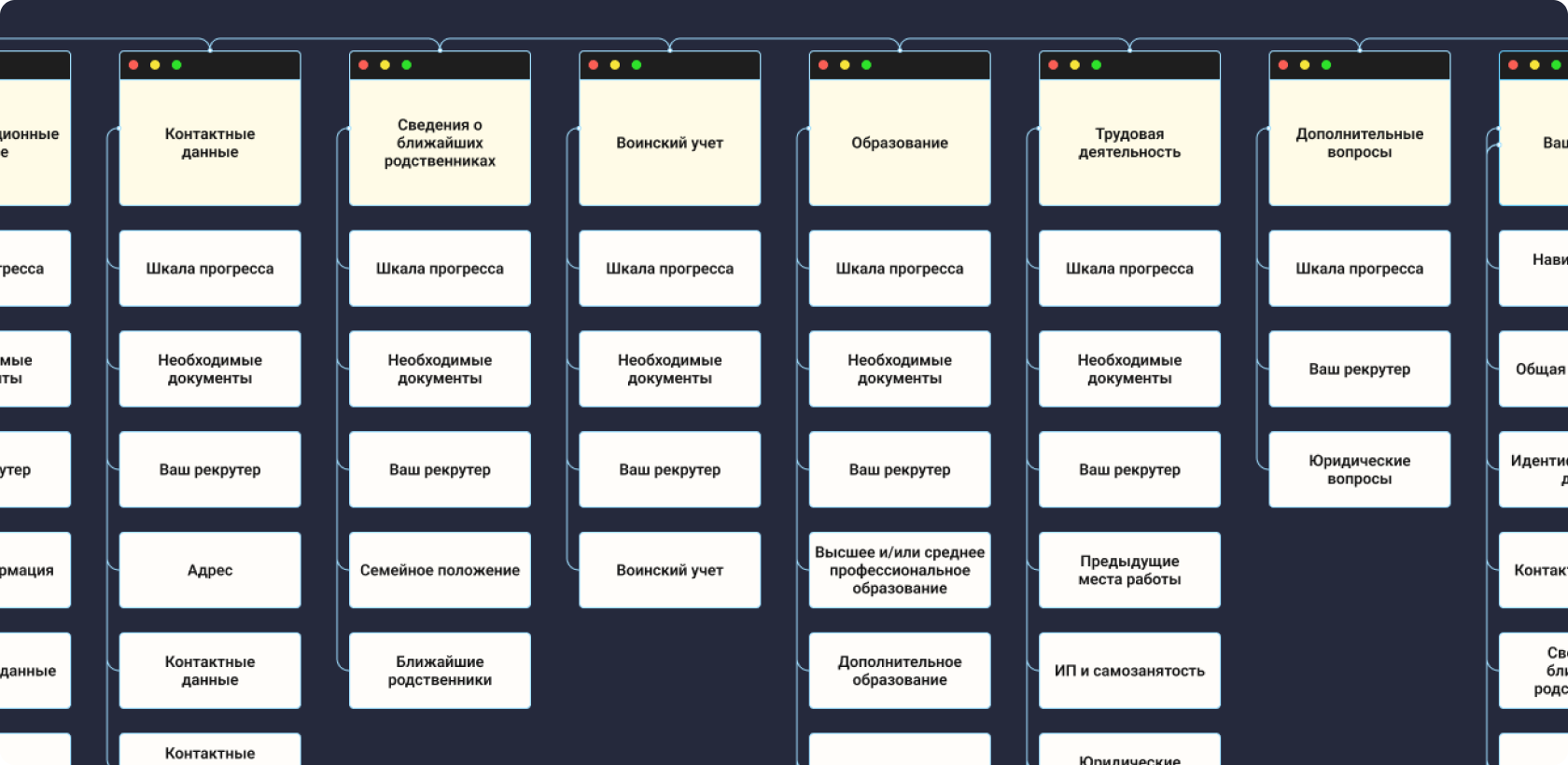Click the red dot on the Контактные данные window

click(x=133, y=65)
